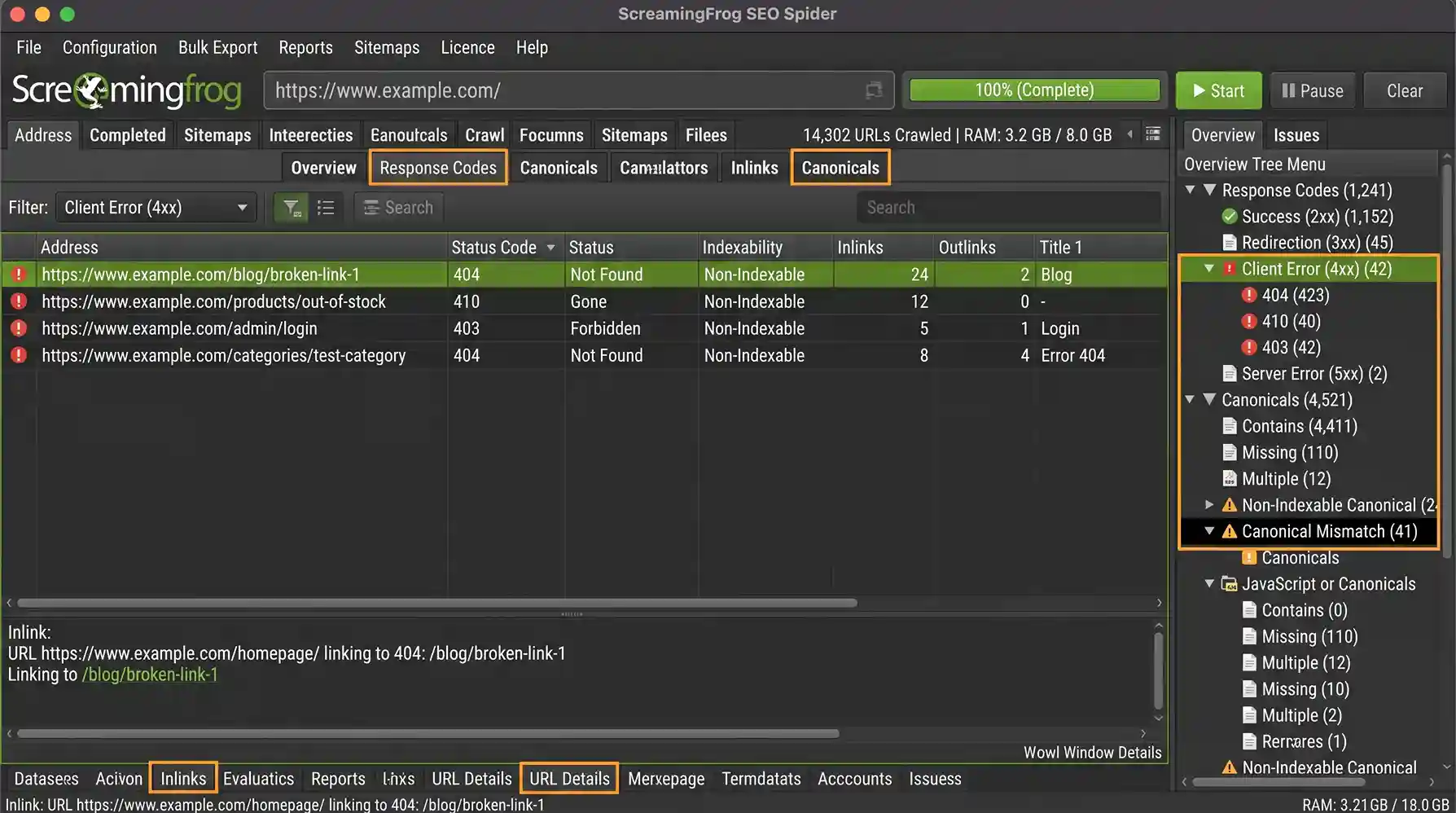Click the green Start button
The height and width of the screenshot is (813, 1456).
click(1219, 90)
